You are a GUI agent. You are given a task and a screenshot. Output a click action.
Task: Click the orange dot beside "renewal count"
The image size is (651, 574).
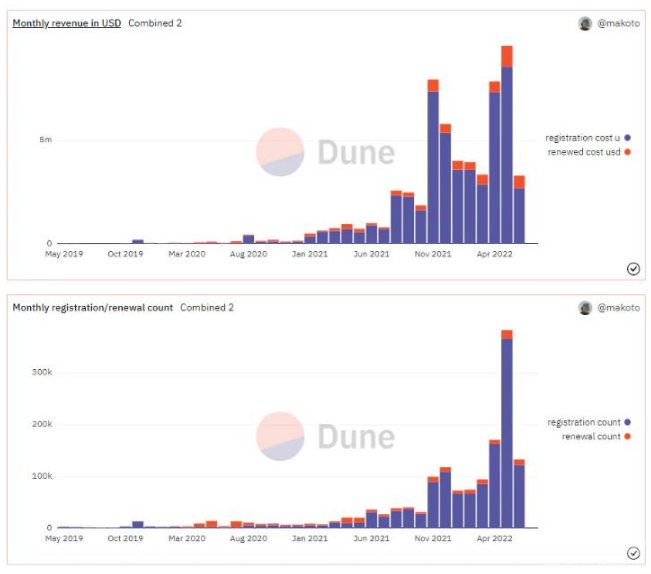(x=628, y=437)
